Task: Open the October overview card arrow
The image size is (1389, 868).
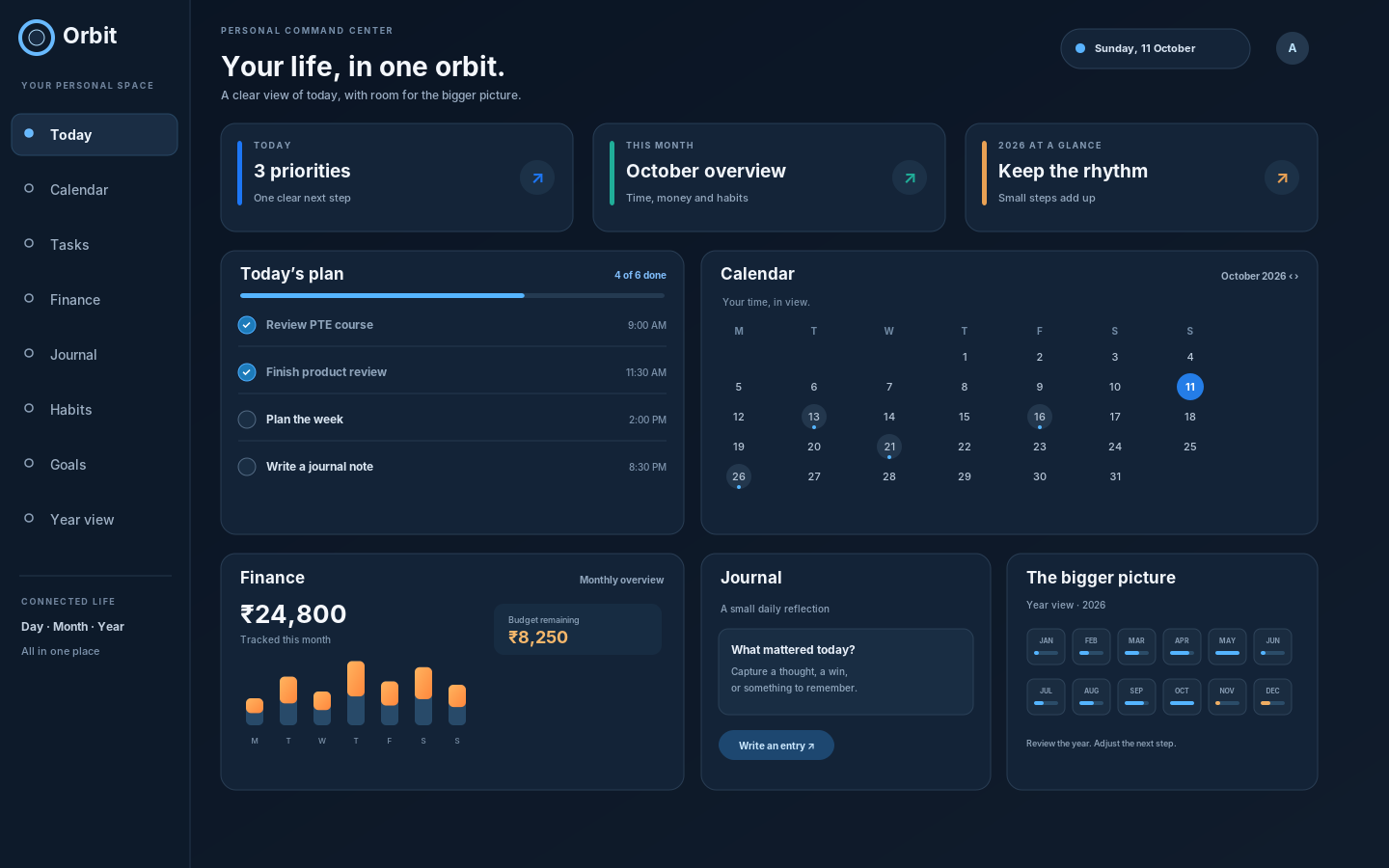Action: point(910,177)
